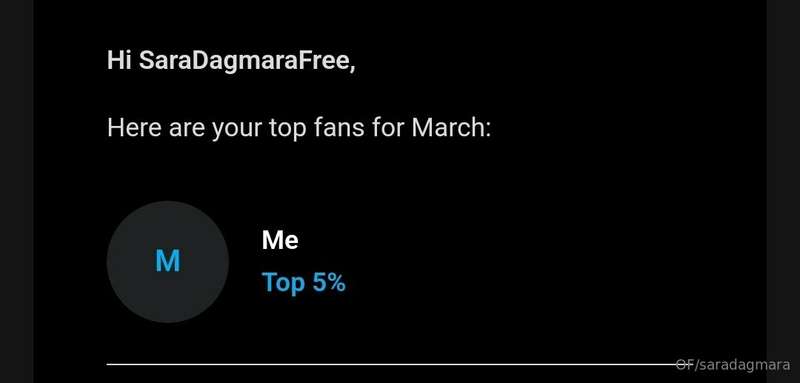The height and width of the screenshot is (383, 800).
Task: Select the OF/saradagmara watermark text
Action: click(733, 365)
